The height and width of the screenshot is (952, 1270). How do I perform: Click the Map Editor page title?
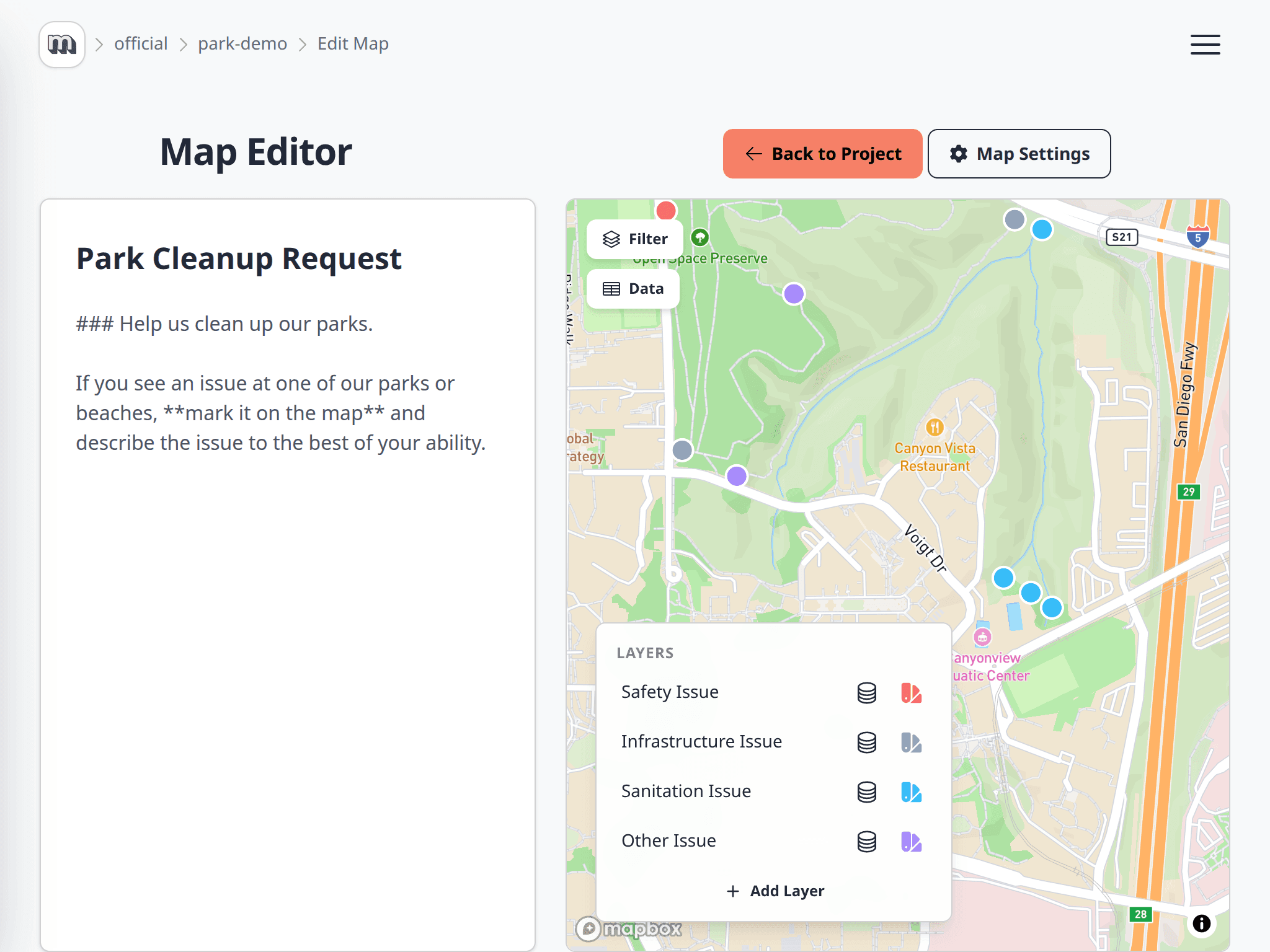pyautogui.click(x=256, y=152)
